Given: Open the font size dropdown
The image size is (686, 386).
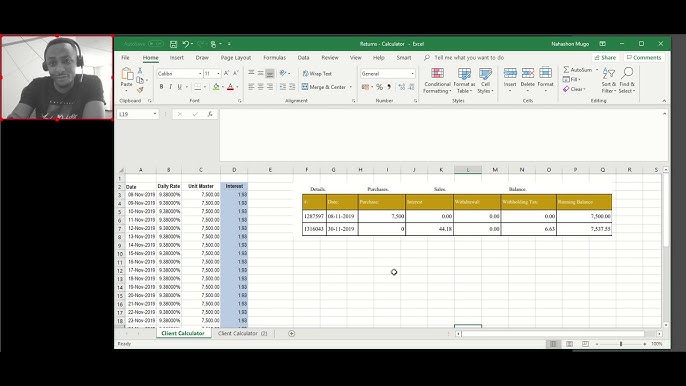Looking at the screenshot, I should [218, 74].
